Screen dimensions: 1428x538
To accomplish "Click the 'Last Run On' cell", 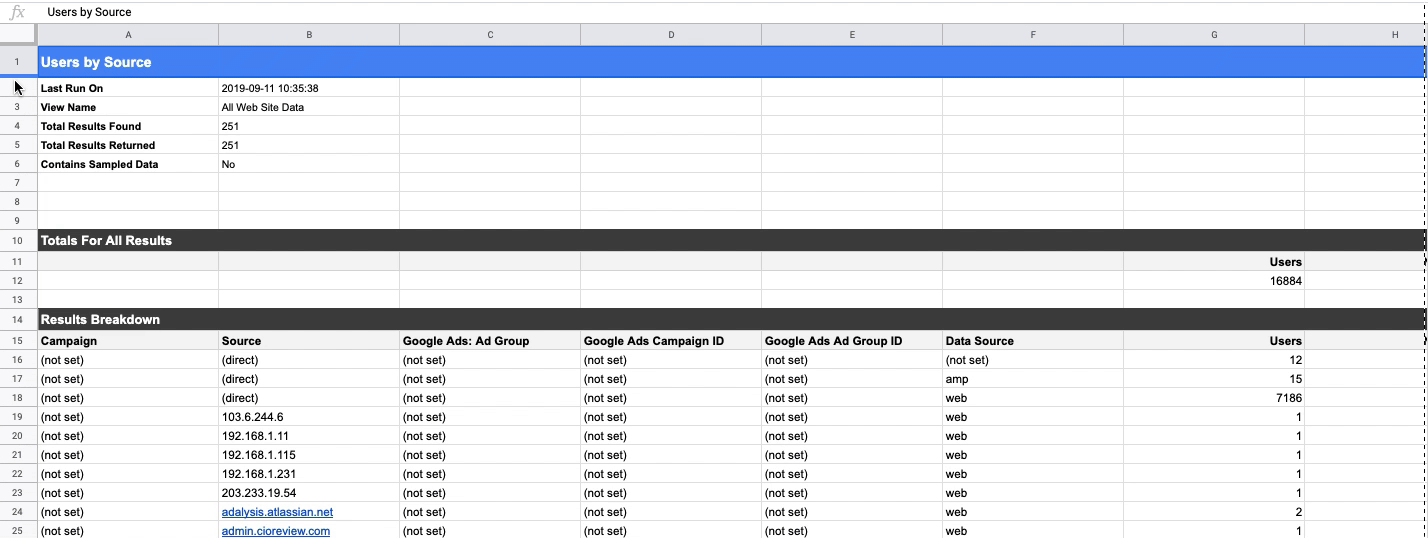I will [x=128, y=88].
